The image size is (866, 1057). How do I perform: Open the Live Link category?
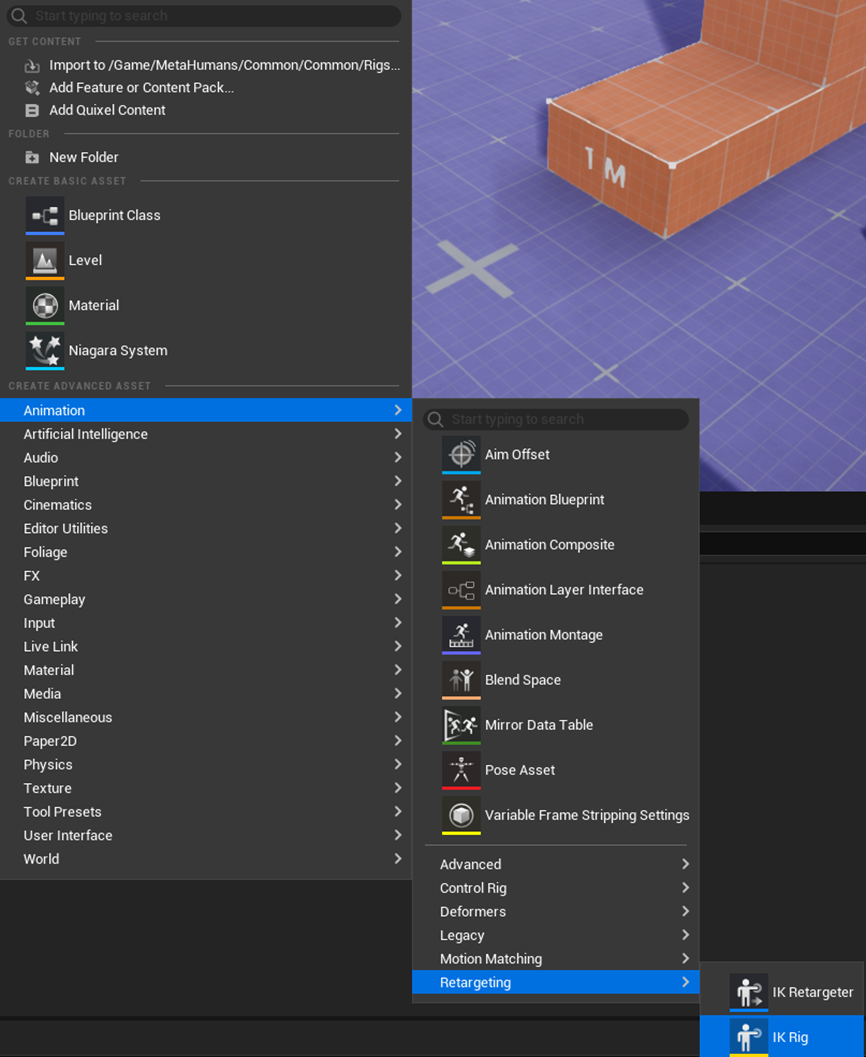click(206, 646)
